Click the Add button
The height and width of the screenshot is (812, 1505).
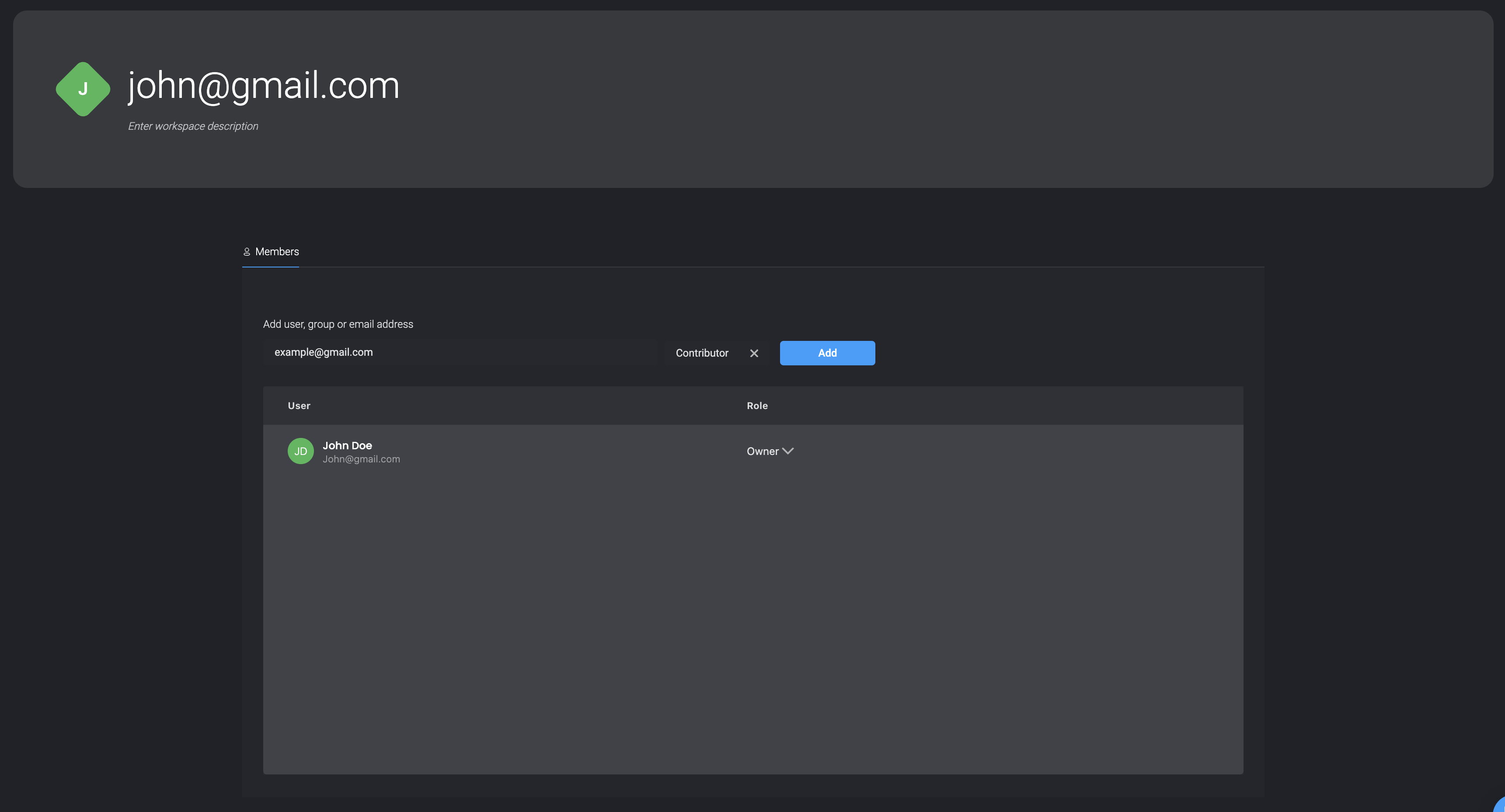[x=827, y=353]
